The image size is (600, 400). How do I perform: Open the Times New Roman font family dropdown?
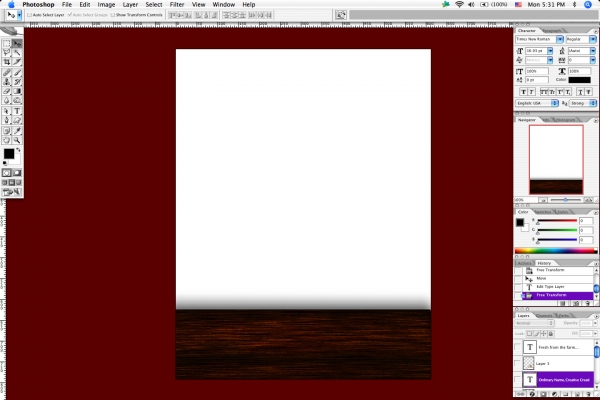(560, 39)
